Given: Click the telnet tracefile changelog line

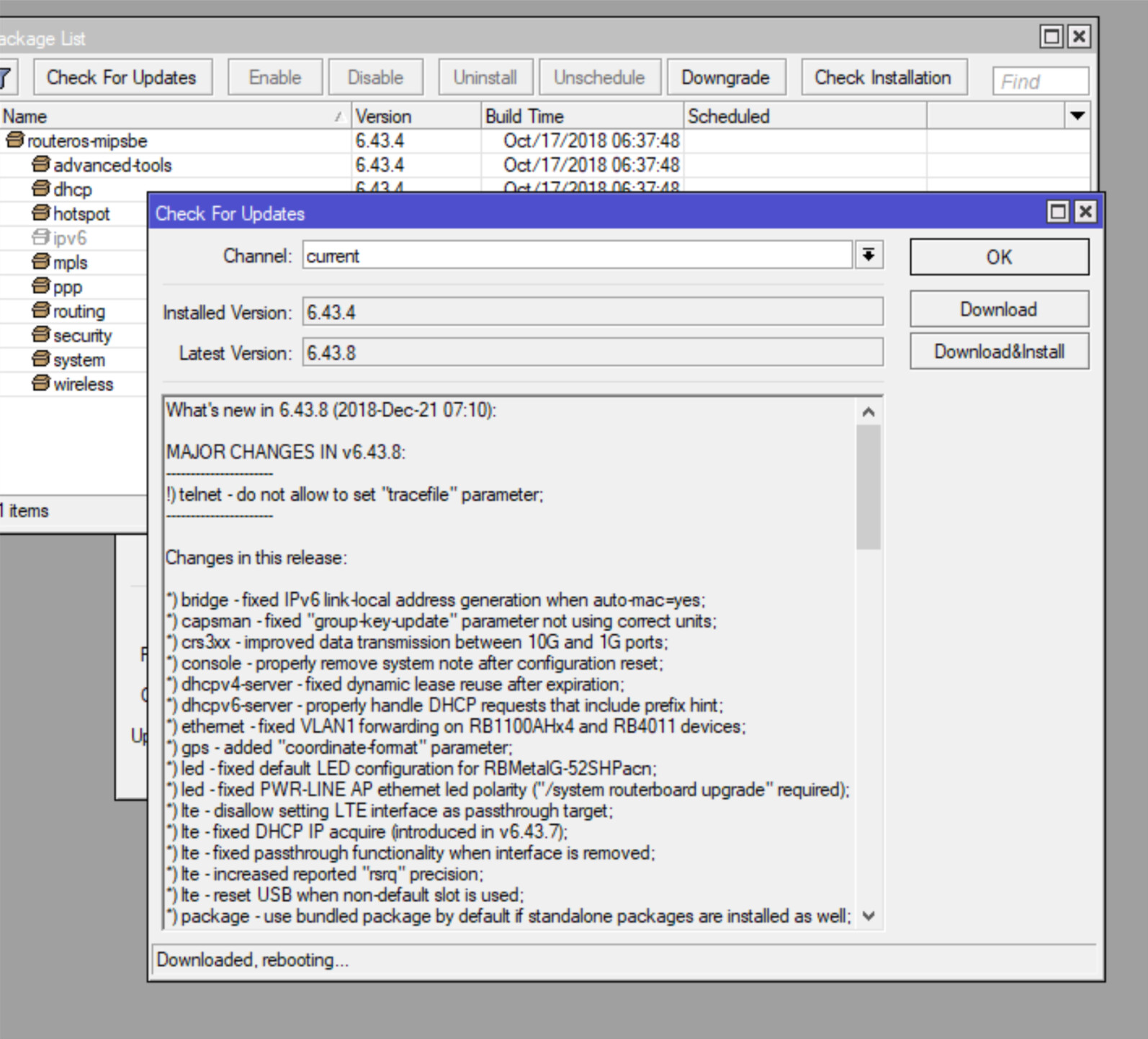Looking at the screenshot, I should point(354,494).
